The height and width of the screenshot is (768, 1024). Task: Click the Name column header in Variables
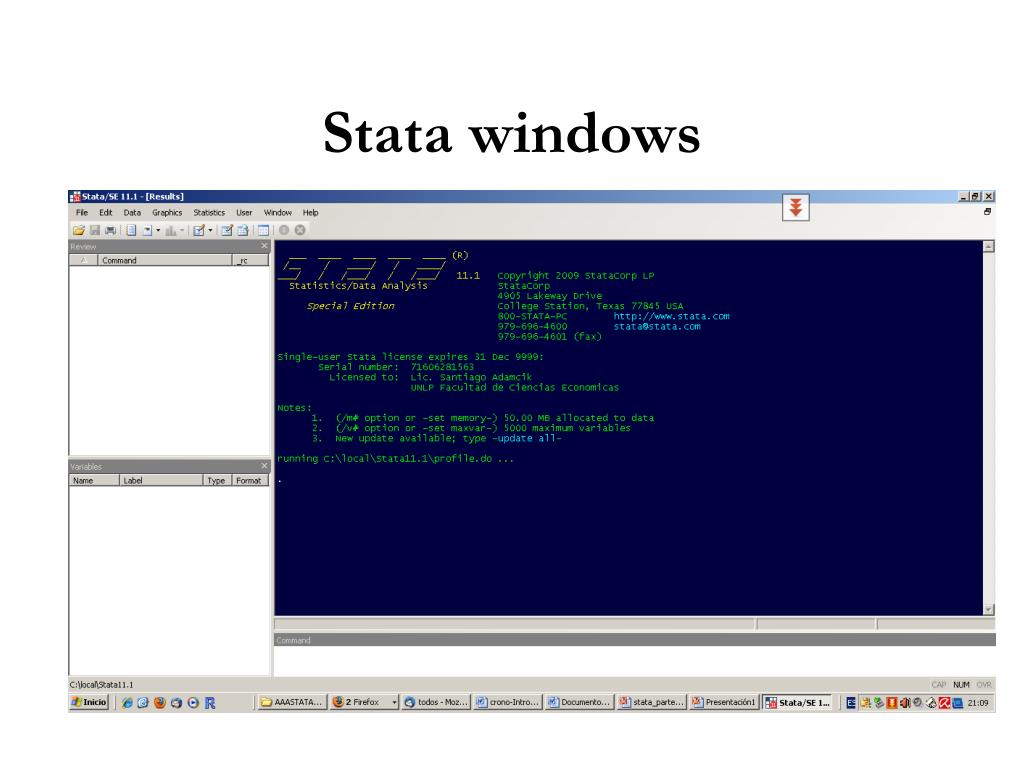coord(94,480)
